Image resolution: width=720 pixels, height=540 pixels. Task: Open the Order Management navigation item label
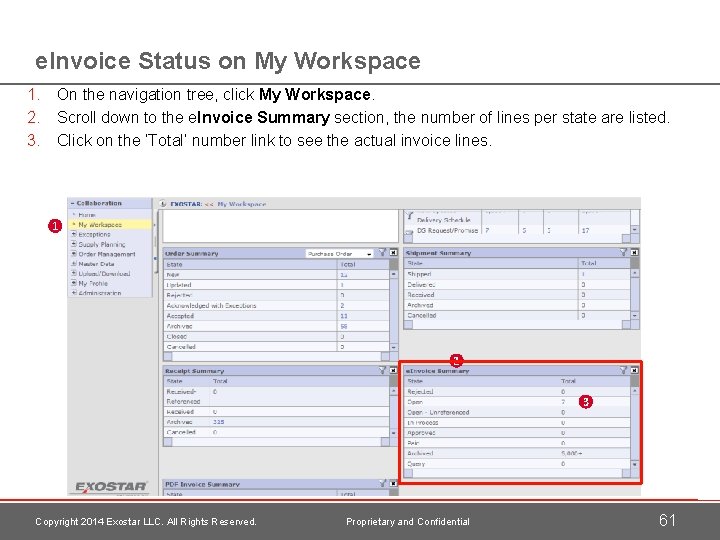[x=107, y=254]
